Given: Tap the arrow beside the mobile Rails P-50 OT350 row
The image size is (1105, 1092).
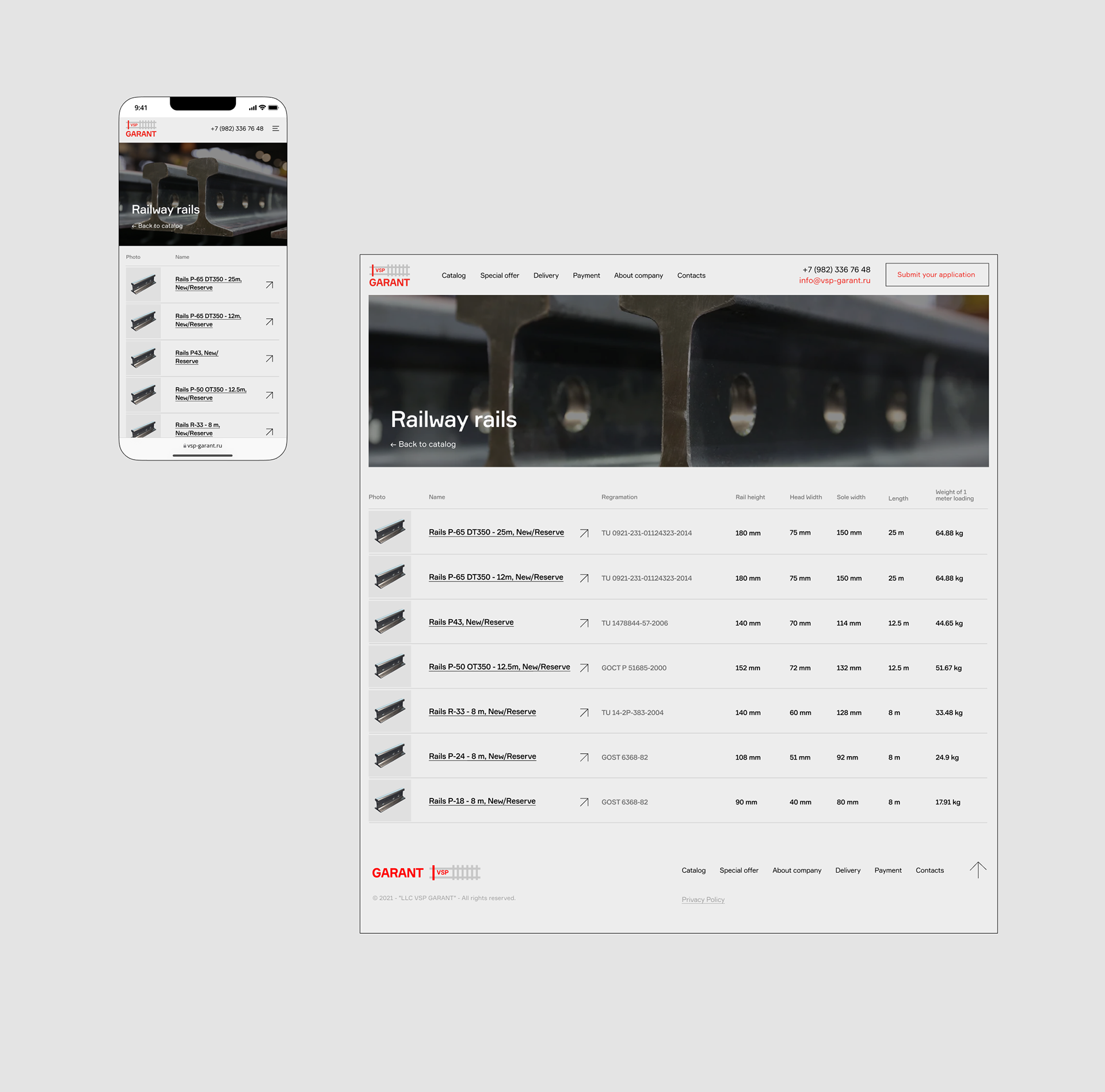Looking at the screenshot, I should 269,395.
